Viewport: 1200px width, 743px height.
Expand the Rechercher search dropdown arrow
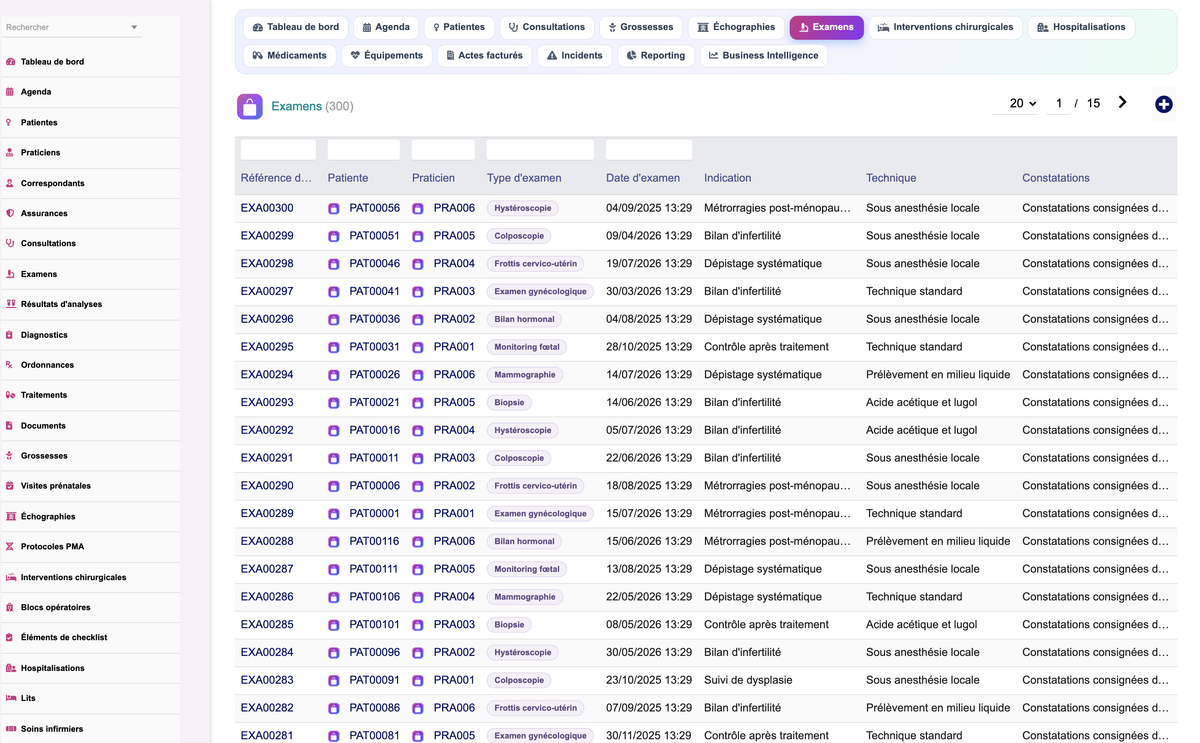[134, 27]
